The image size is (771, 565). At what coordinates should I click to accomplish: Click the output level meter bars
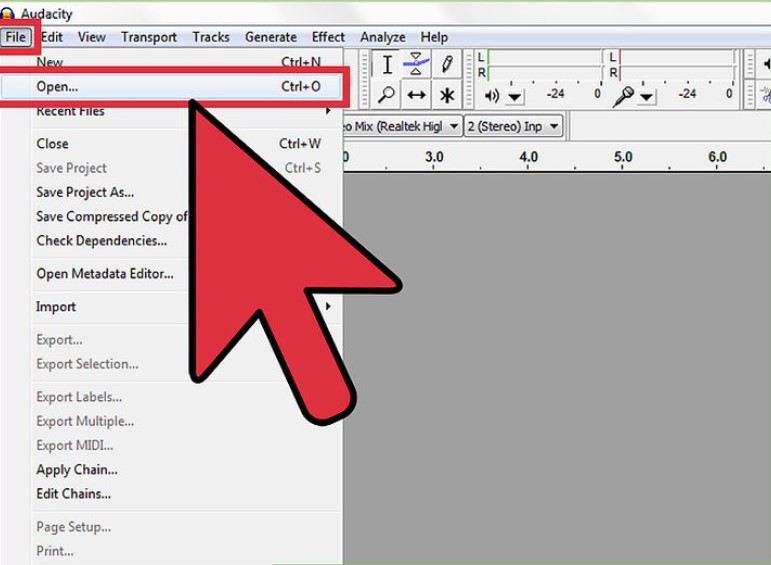[x=545, y=65]
